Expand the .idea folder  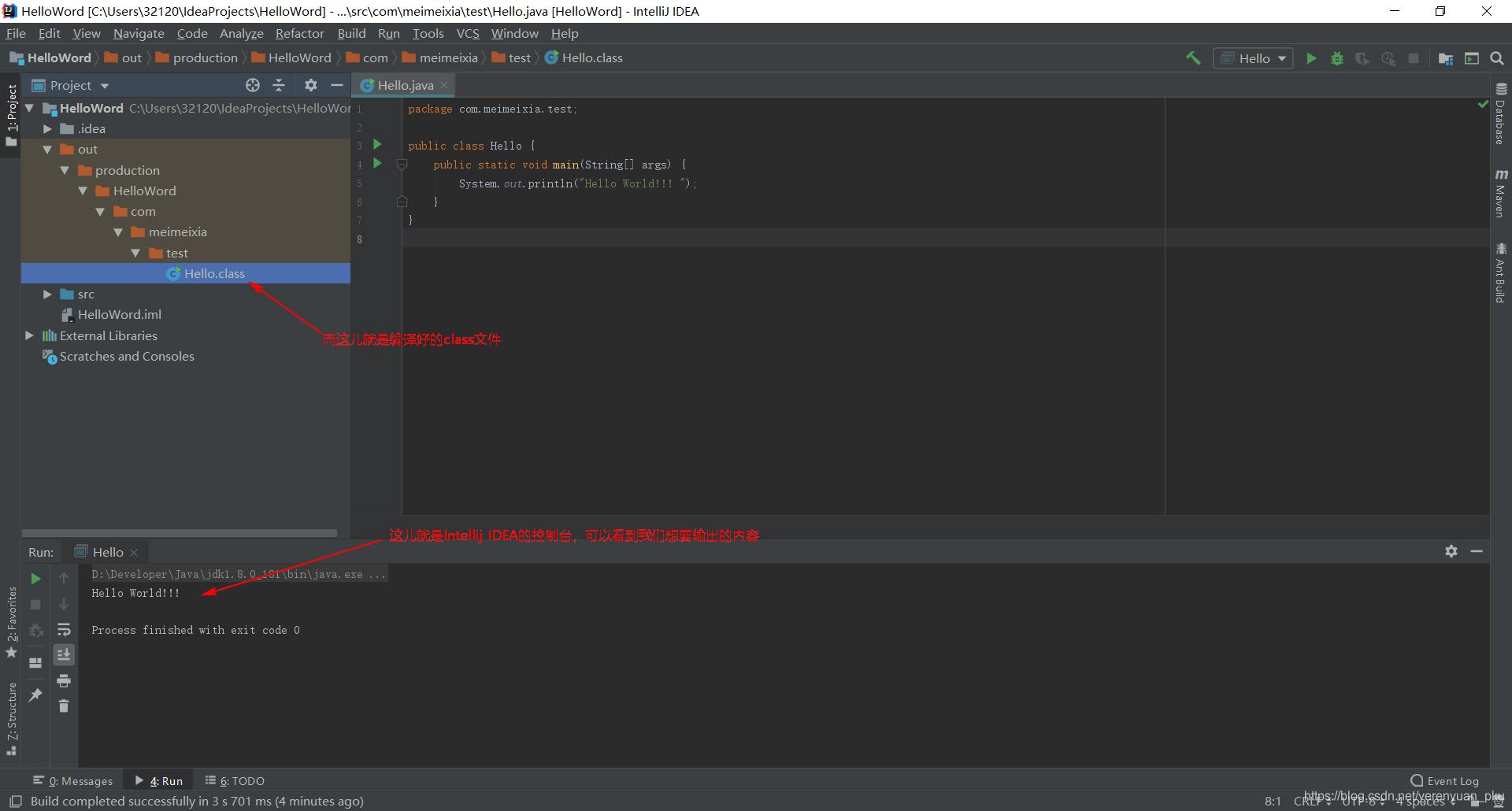click(47, 128)
